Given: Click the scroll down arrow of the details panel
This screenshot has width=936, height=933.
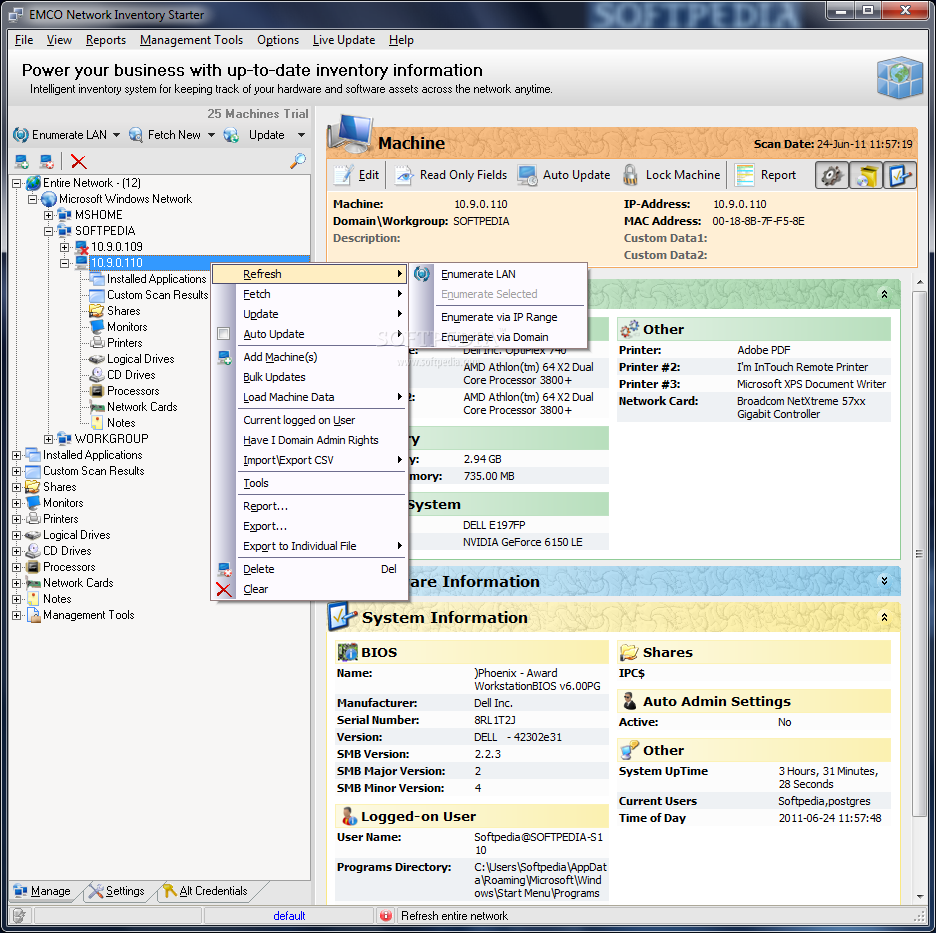Looking at the screenshot, I should tap(919, 897).
